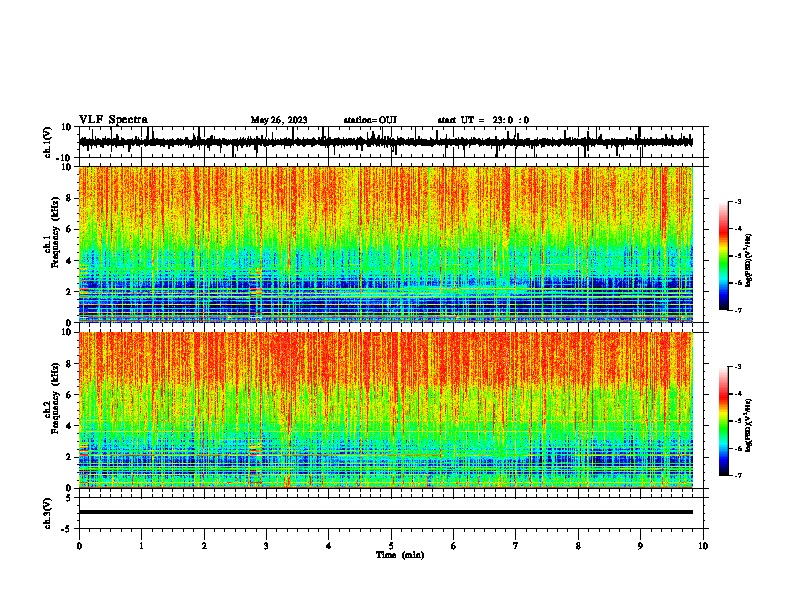
Task: Click time axis tick label "4"
Action: [329, 546]
